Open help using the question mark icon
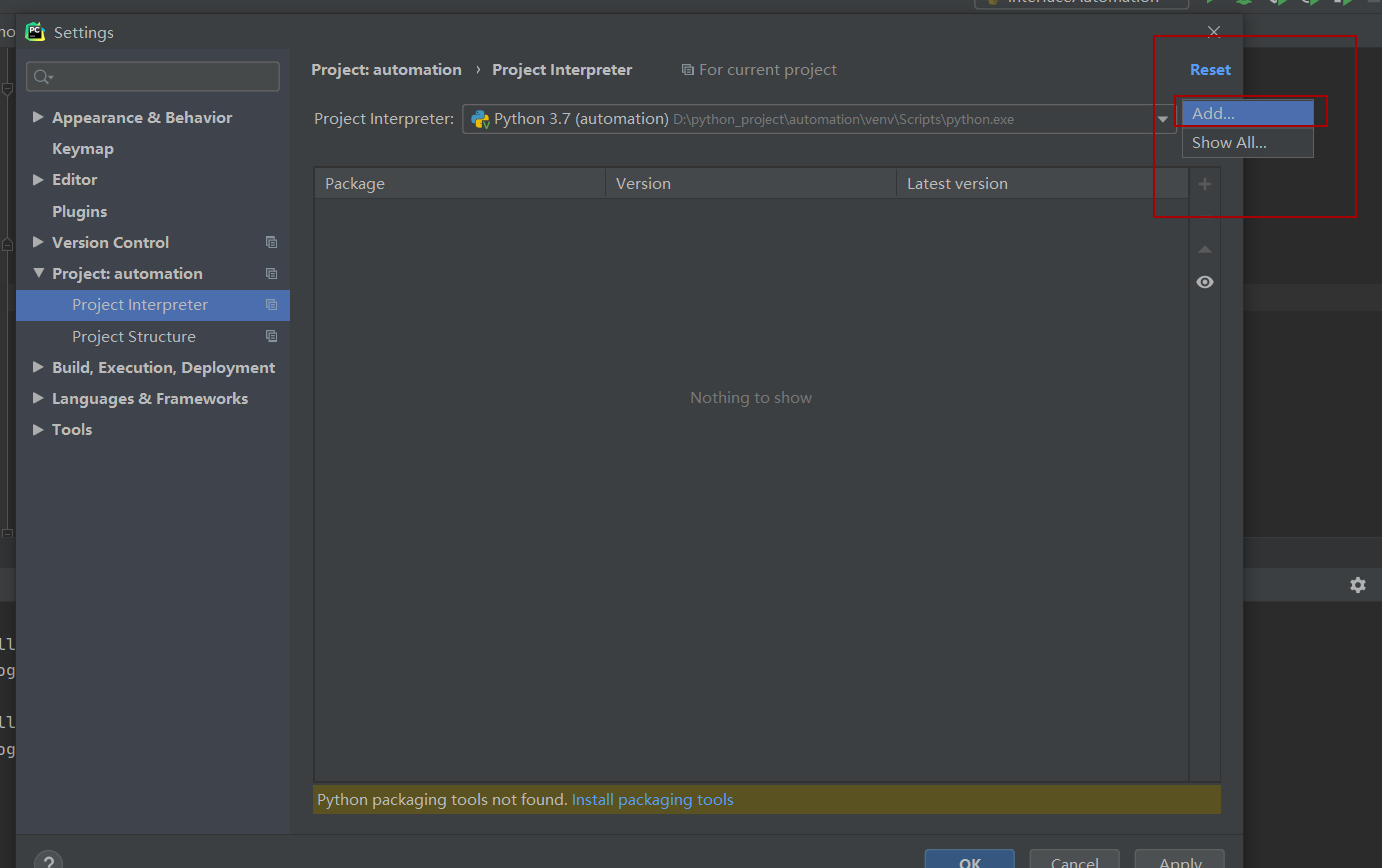 click(47, 858)
